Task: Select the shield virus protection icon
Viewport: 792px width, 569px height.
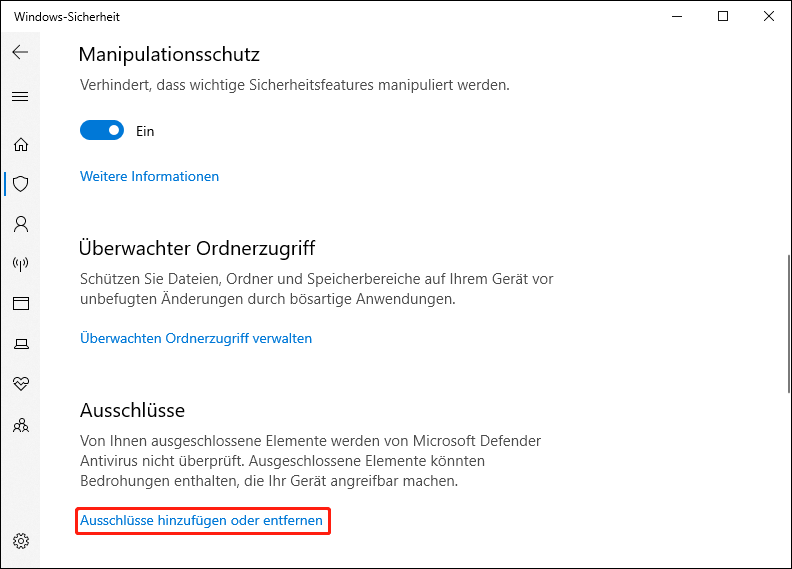Action: click(20, 184)
